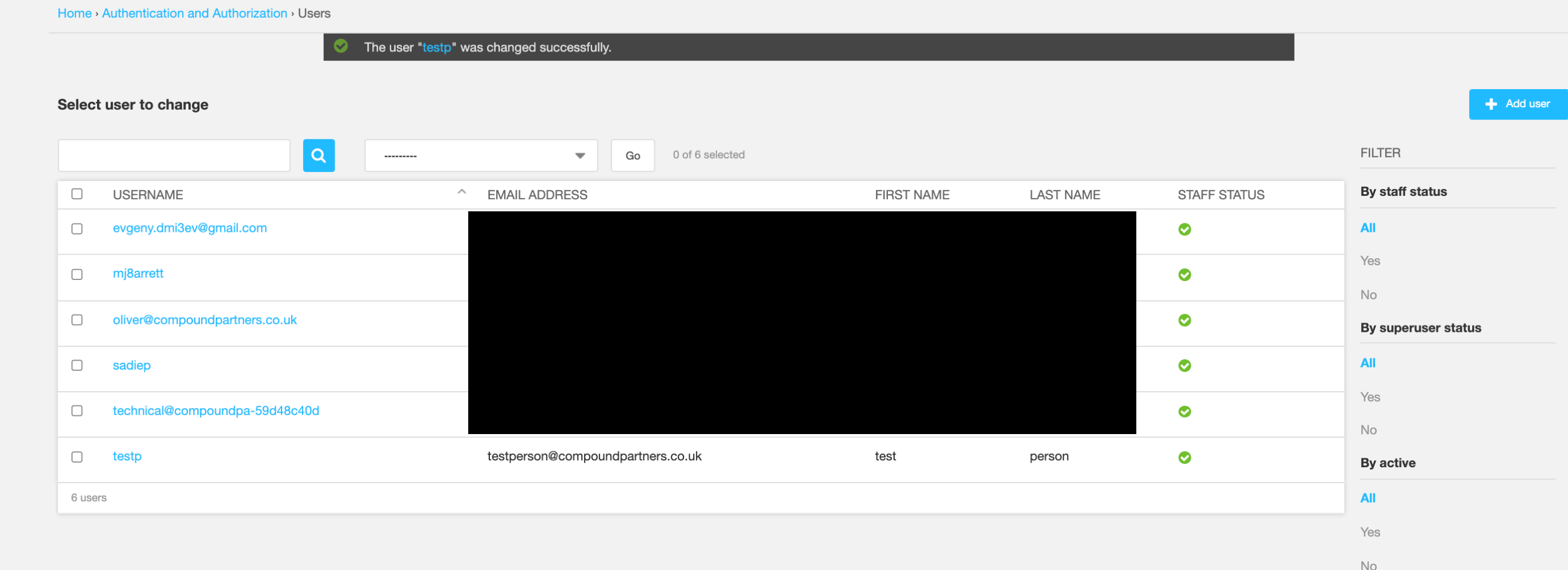Screen dimensions: 1568x570
Task: Open the testp user in table
Action: 127,456
